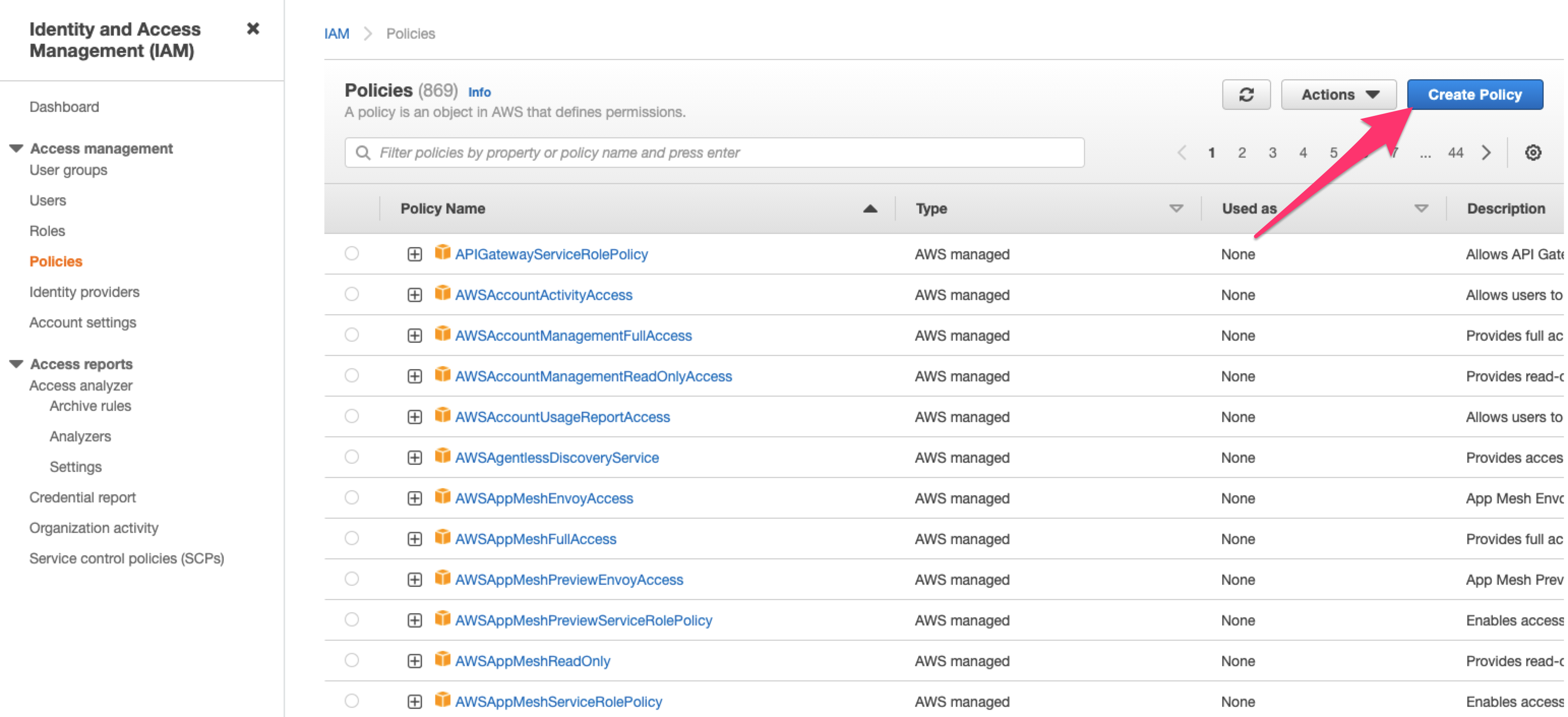Click the IAM breadcrumb link
The height and width of the screenshot is (717, 1568).
click(x=337, y=34)
